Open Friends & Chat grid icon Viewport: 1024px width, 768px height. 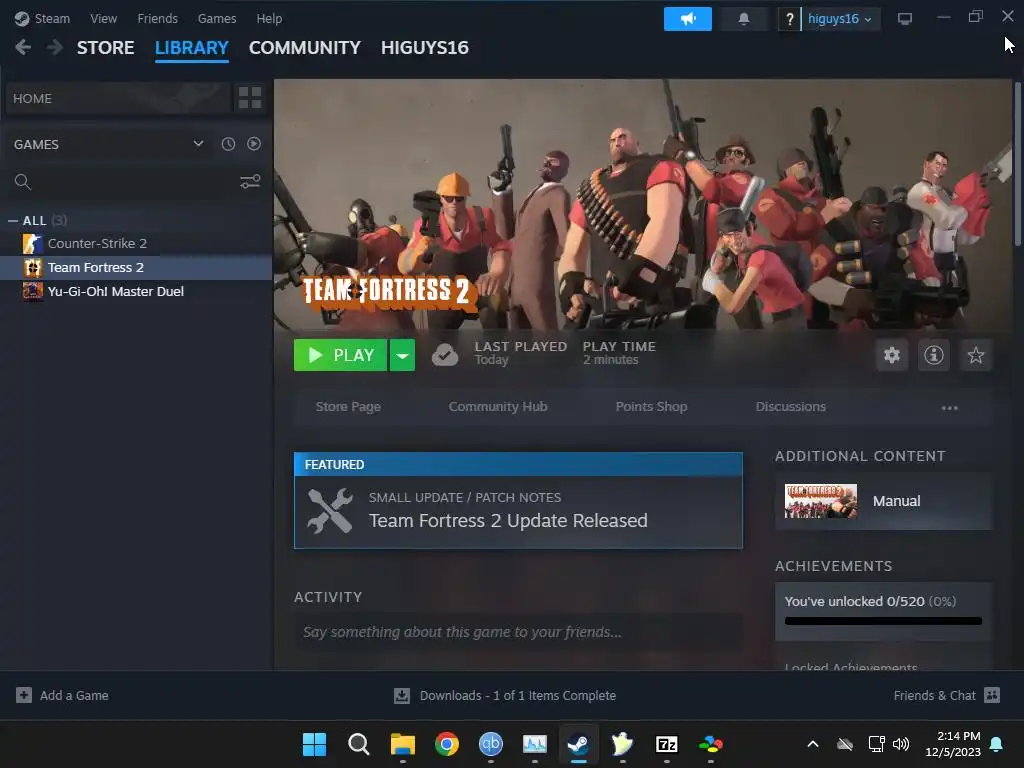[992, 695]
